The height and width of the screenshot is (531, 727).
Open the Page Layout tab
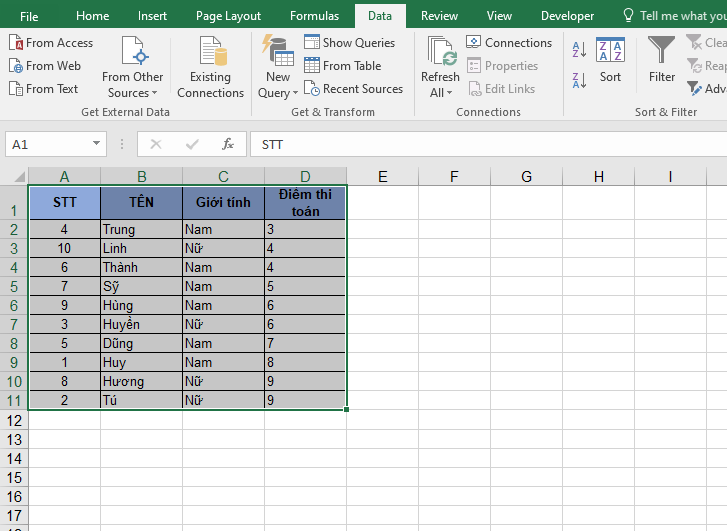click(228, 16)
